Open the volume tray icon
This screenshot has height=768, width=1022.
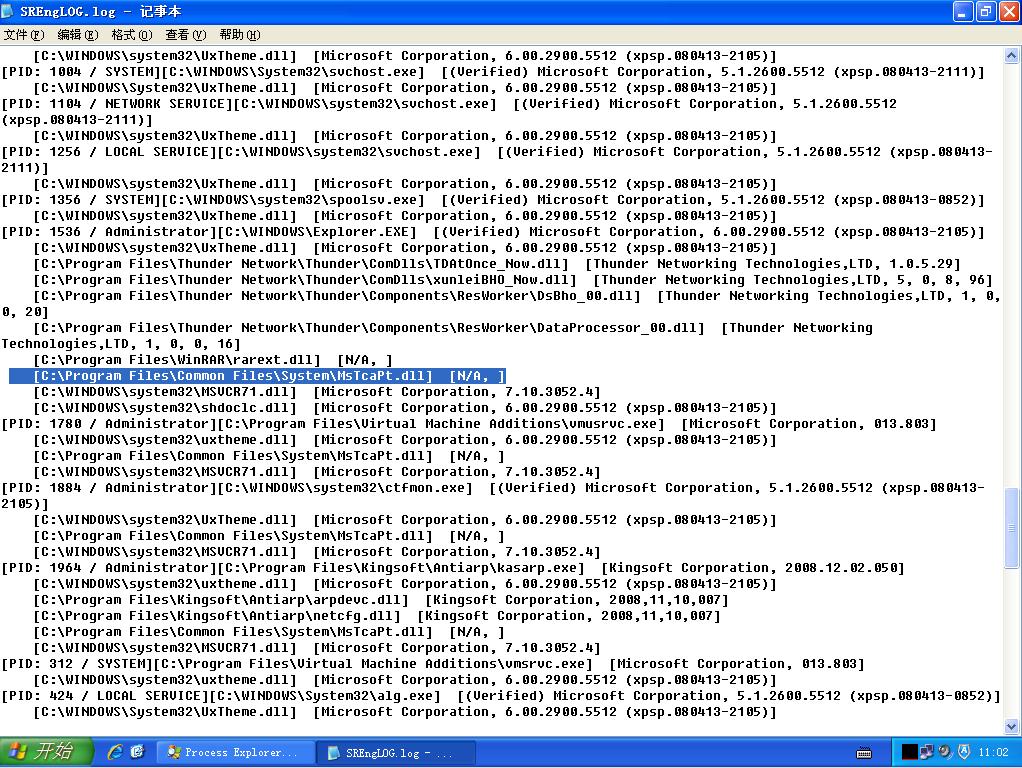(945, 752)
